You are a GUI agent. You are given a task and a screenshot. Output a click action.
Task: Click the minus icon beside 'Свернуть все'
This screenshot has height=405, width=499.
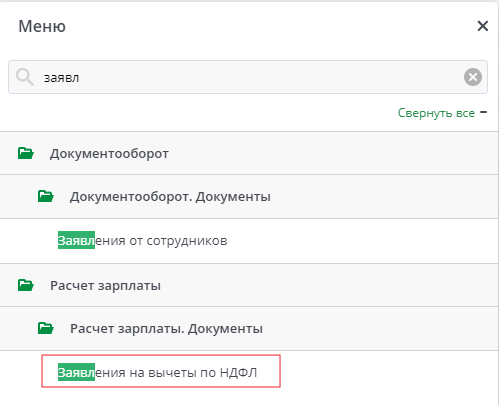(x=483, y=112)
